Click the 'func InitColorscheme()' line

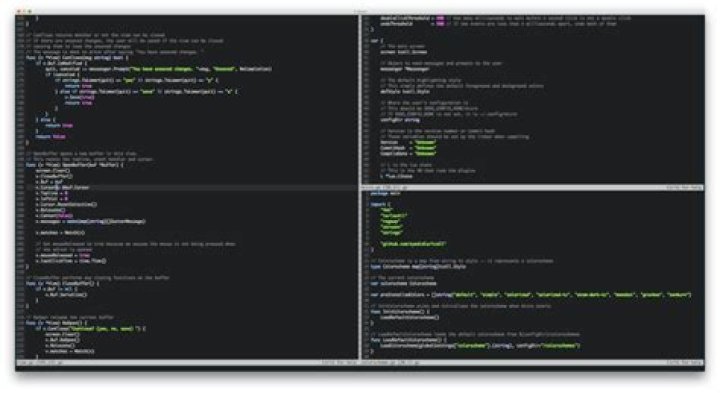[x=399, y=311]
